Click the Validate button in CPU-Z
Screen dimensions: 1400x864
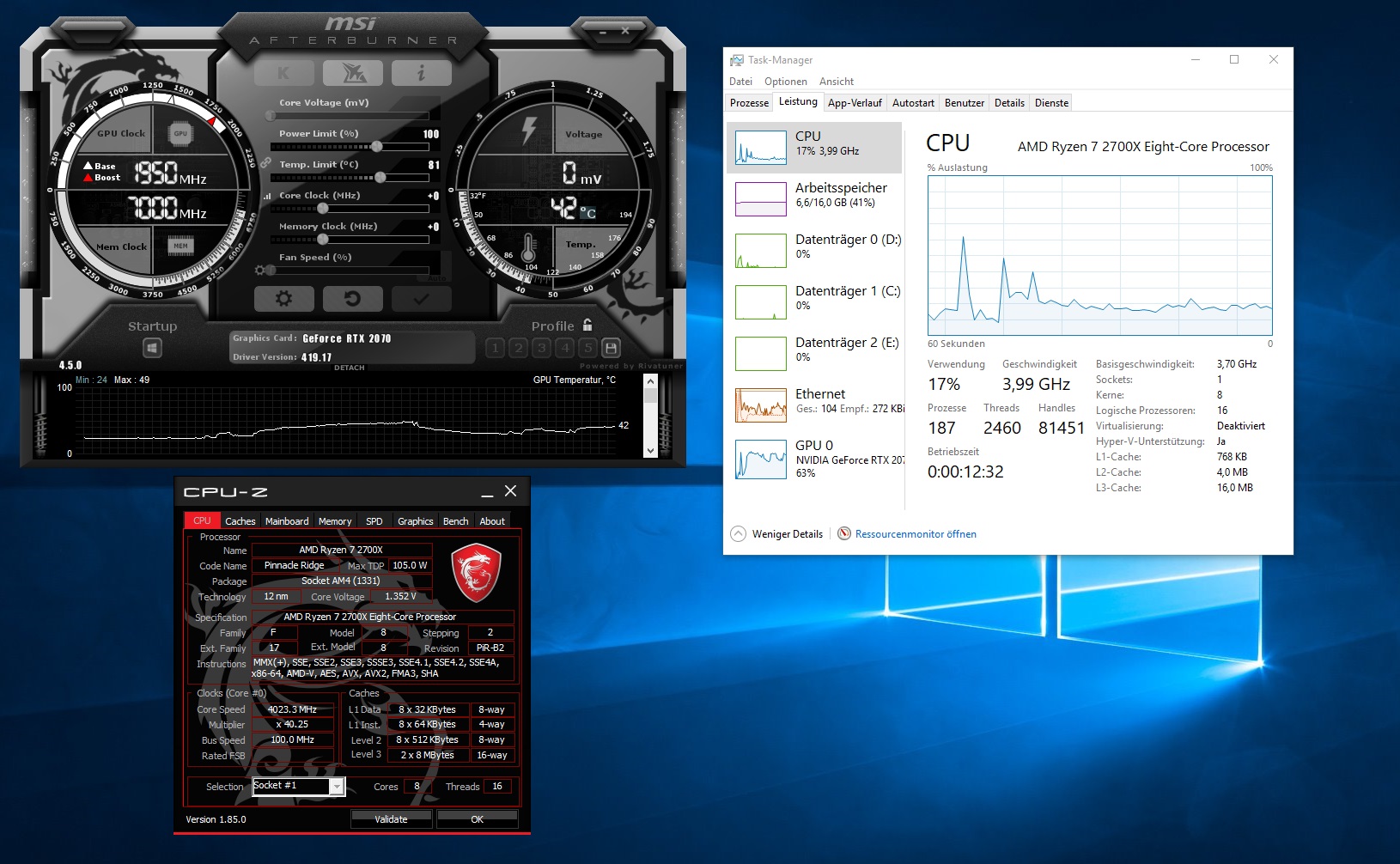coord(392,819)
